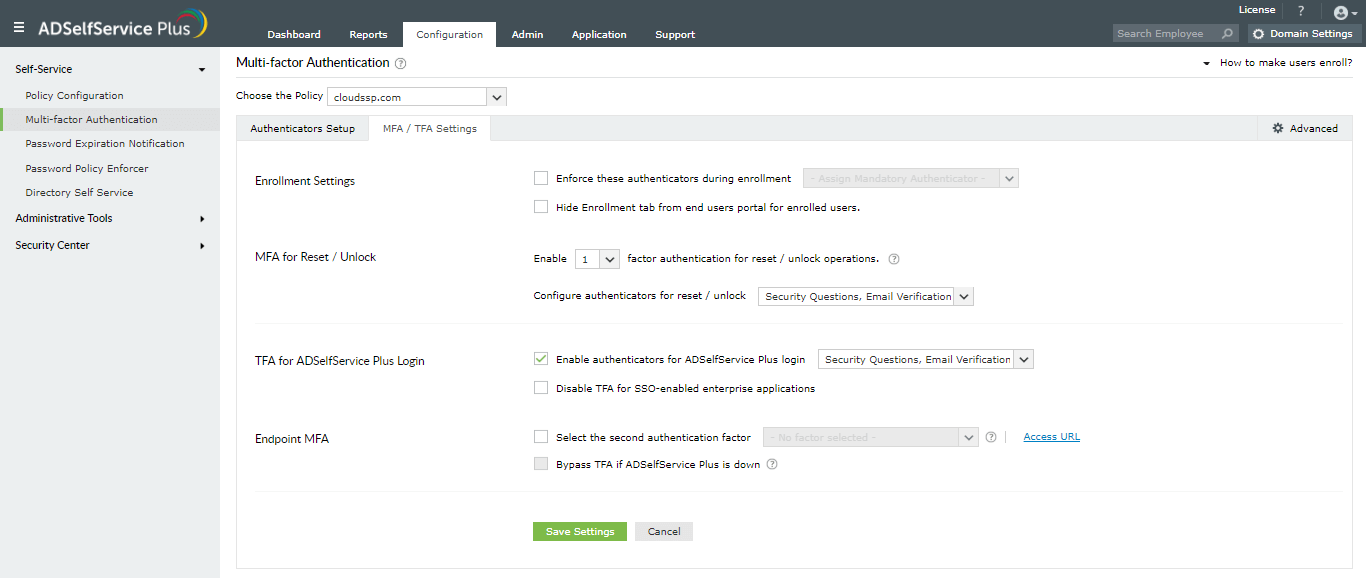The image size is (1366, 578).
Task: Click help icon beside Bypass TFA option
Action: 772,464
